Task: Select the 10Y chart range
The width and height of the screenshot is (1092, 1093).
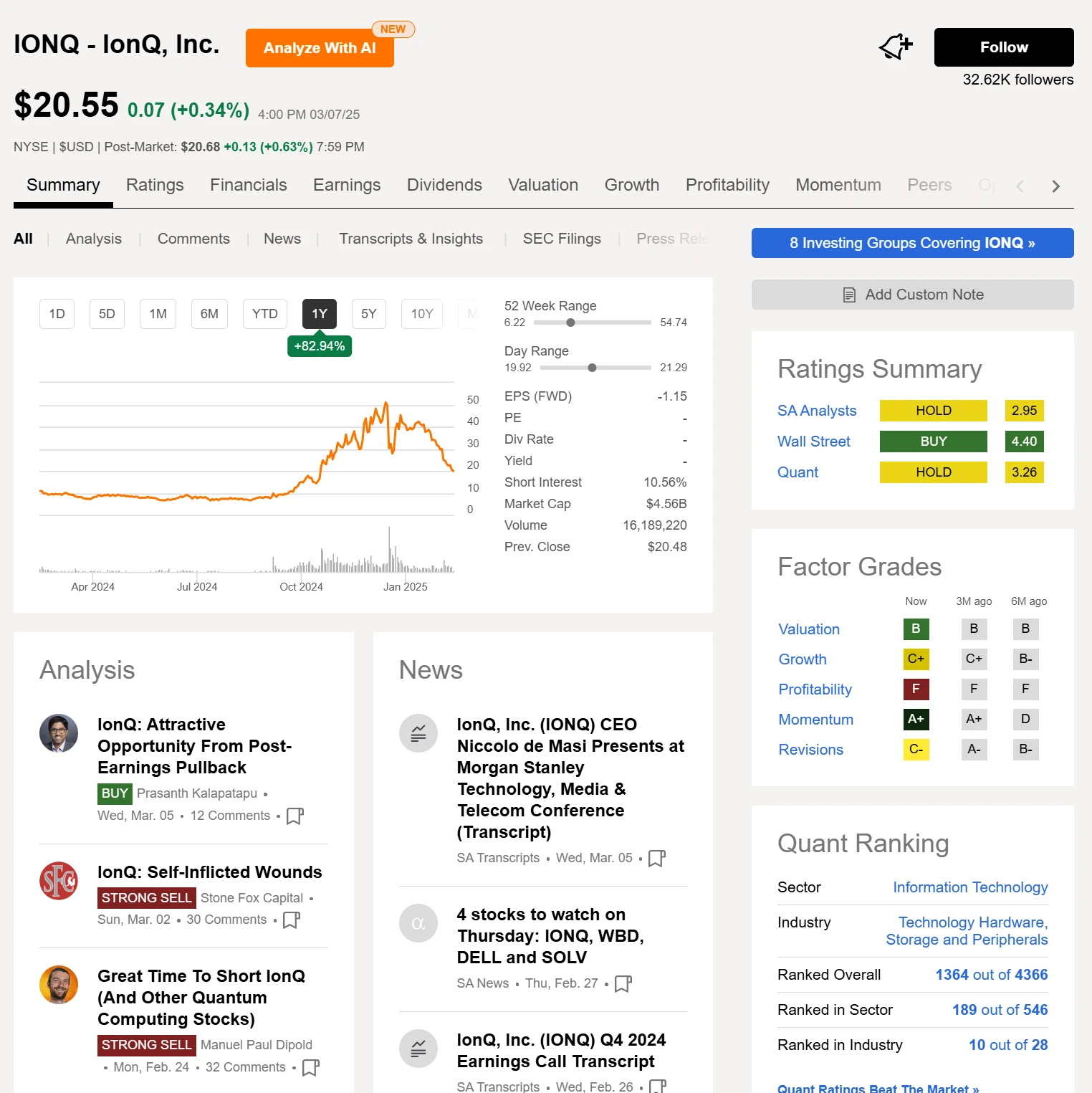Action: click(422, 314)
